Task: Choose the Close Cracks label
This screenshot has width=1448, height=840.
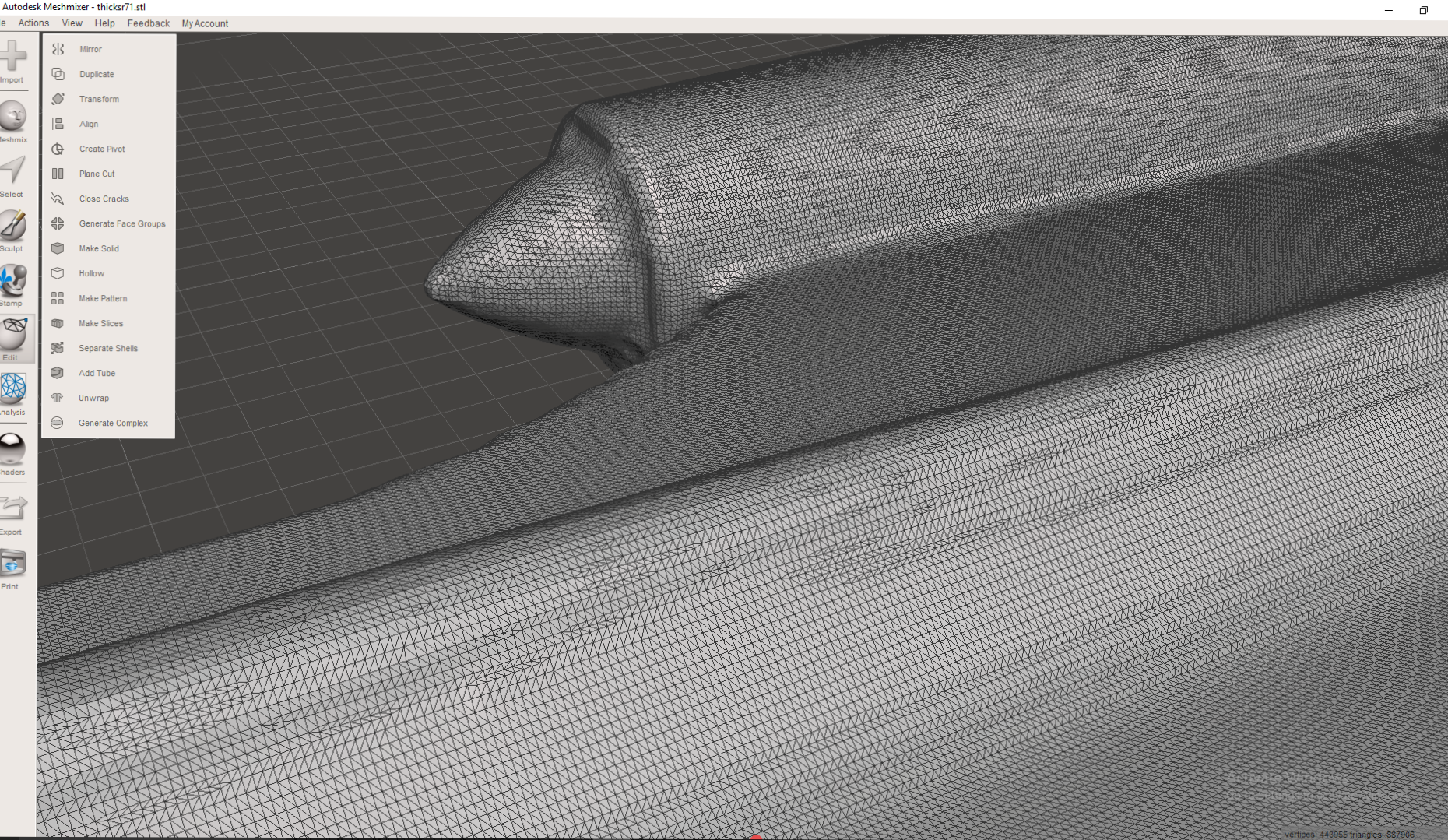Action: 104,199
